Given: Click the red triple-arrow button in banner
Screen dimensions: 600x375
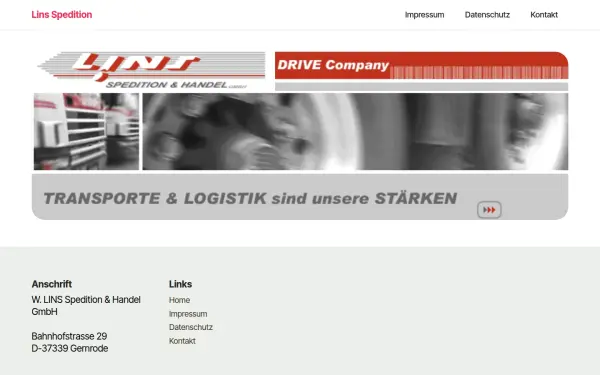Looking at the screenshot, I should [489, 210].
